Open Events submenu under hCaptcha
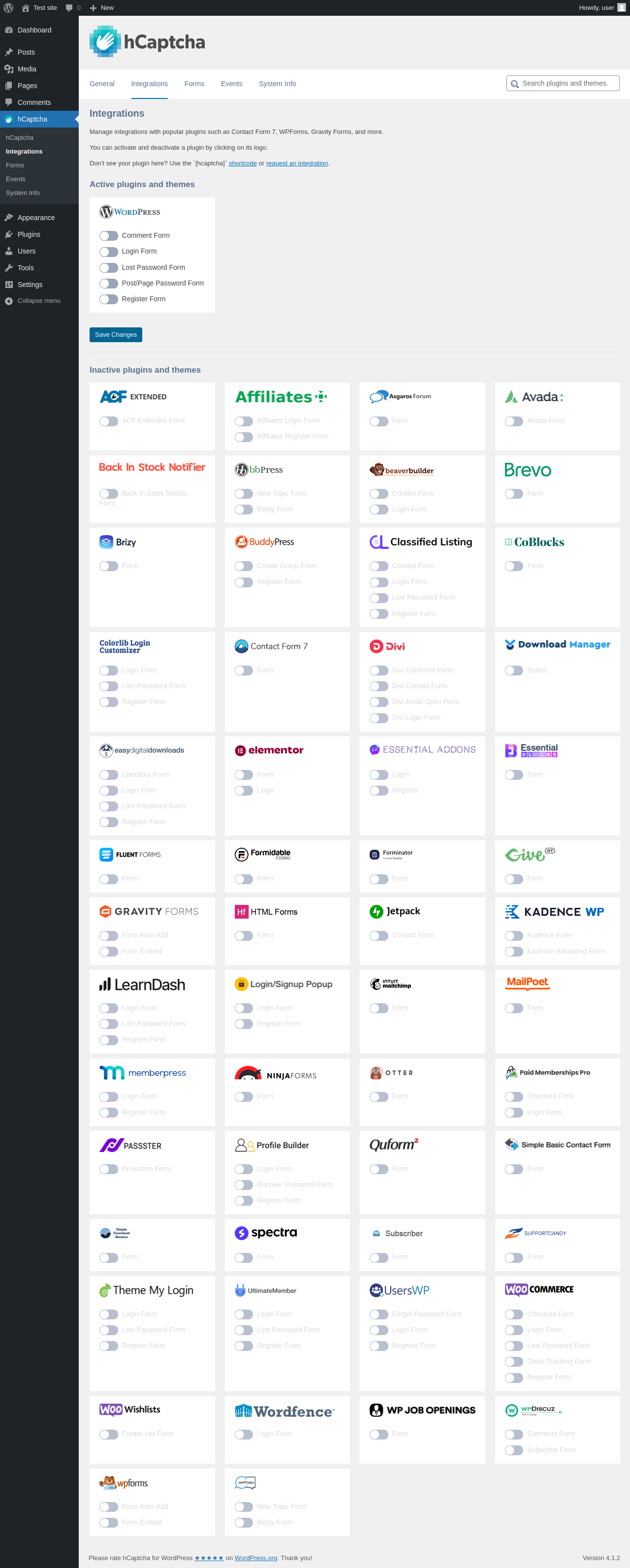 (16, 179)
